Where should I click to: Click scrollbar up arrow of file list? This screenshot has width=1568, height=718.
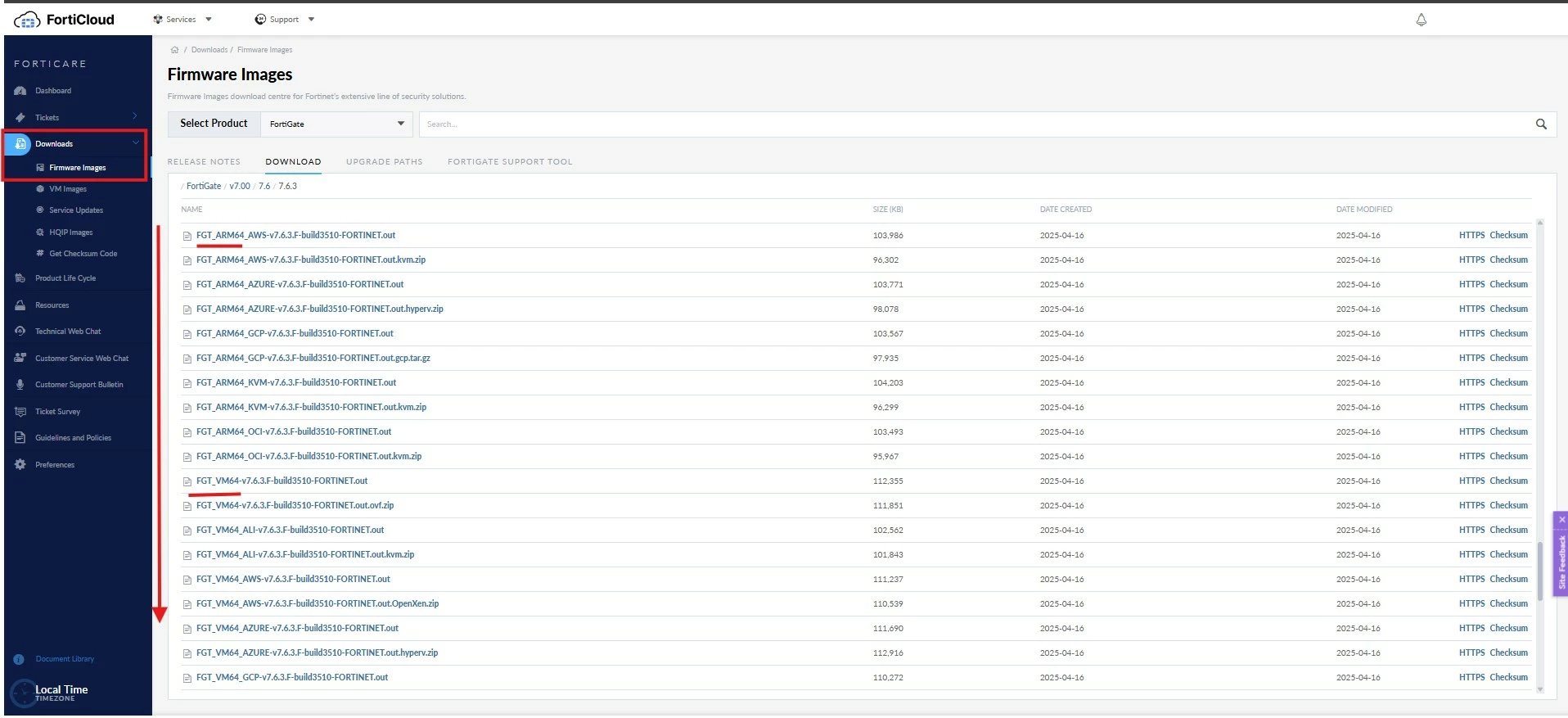click(1540, 223)
